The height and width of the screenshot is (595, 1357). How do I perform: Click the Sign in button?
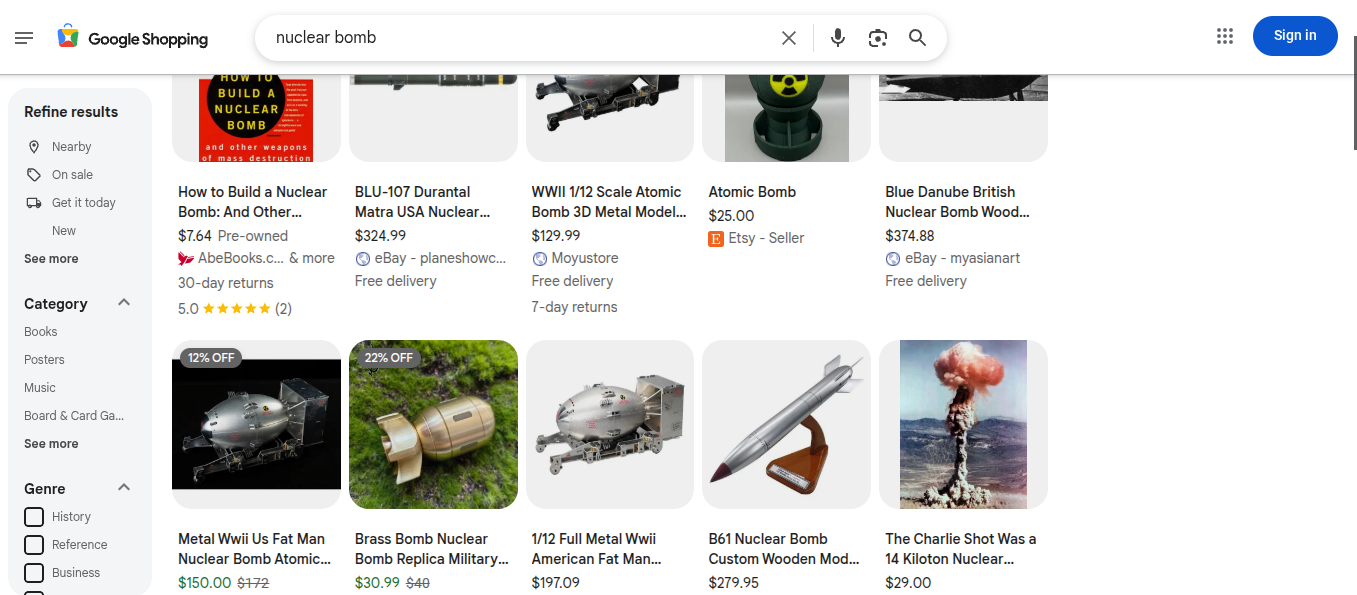[x=1294, y=36]
